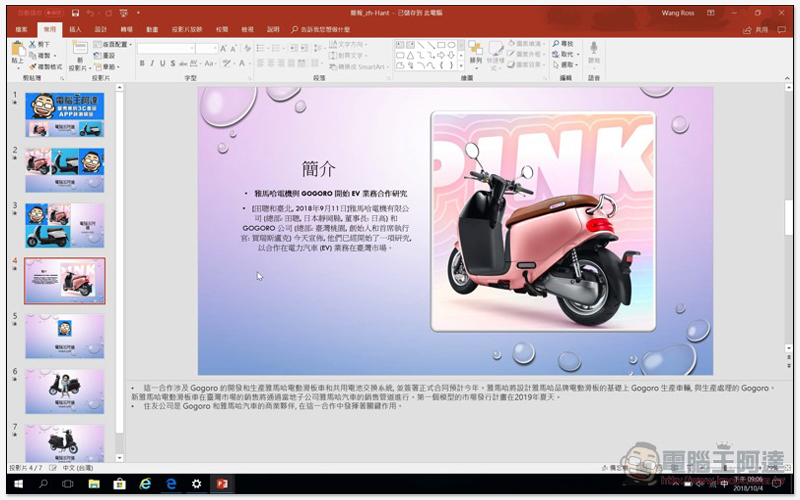The height and width of the screenshot is (500, 800).
Task: Start slideshow from beginning icon in title bar
Action: [123, 13]
